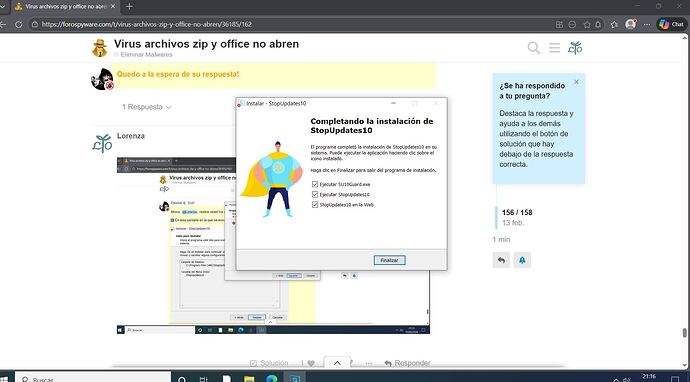Viewport: 690px width, 382px height.
Task: Click the ForoSpyware detective logo
Action: [x=100, y=48]
